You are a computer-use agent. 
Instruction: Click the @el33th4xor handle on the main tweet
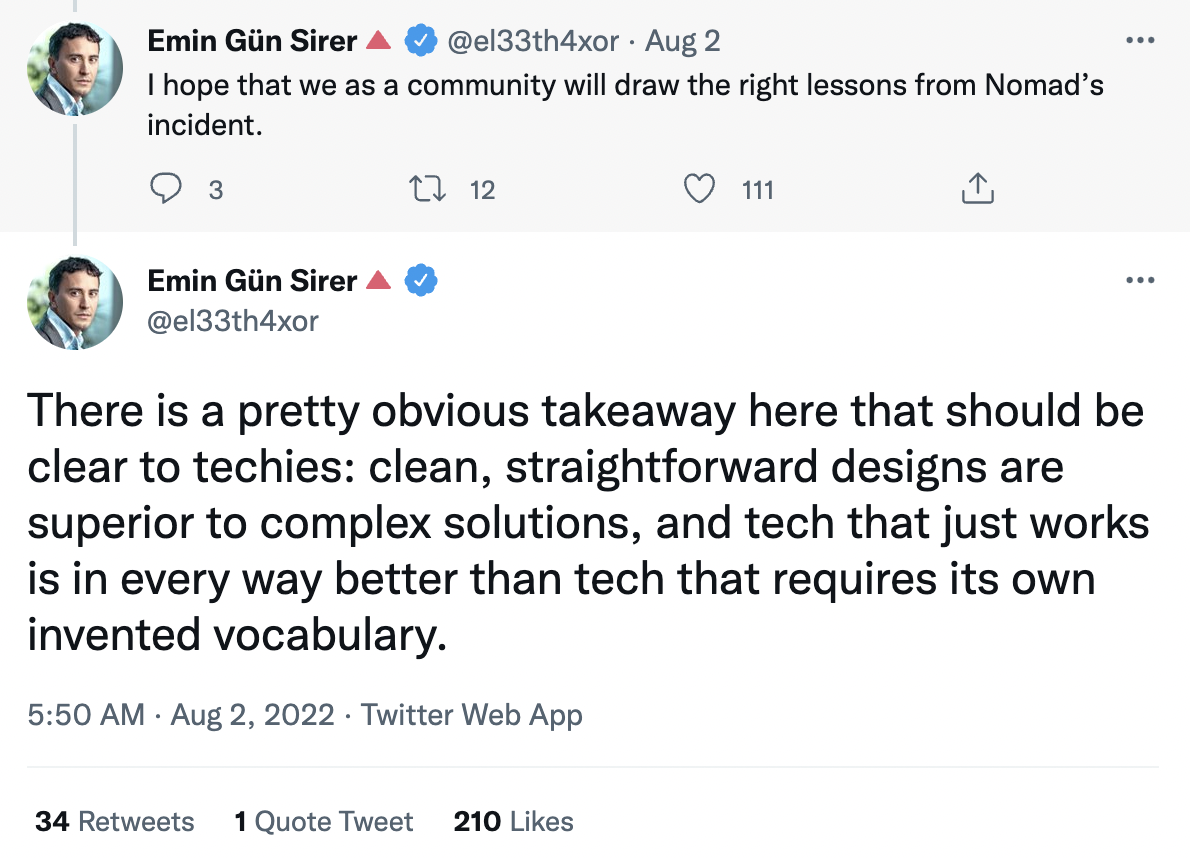click(232, 321)
